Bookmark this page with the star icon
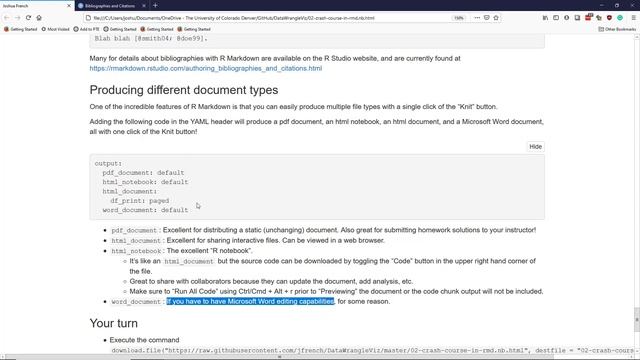This screenshot has width=640, height=360. (x=496, y=18)
